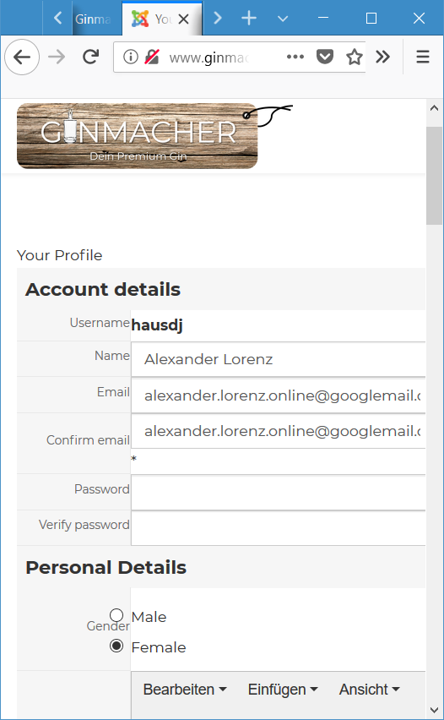Expand the Ansicht editor menu
The image size is (444, 720).
pos(369,689)
